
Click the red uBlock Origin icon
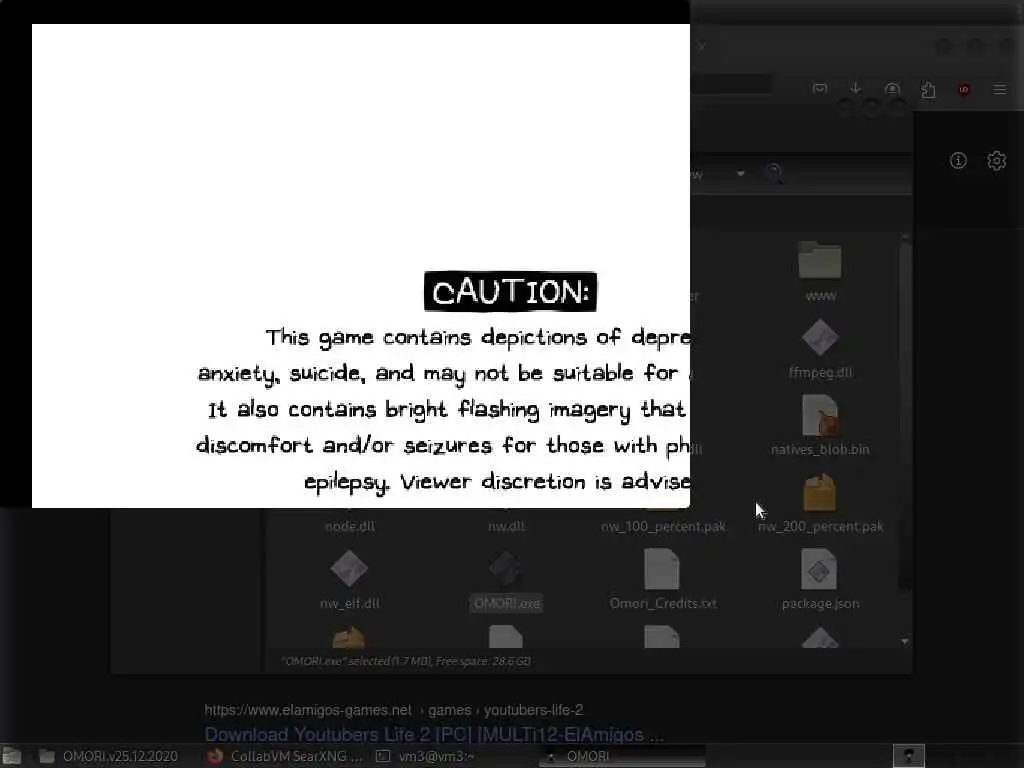(964, 89)
